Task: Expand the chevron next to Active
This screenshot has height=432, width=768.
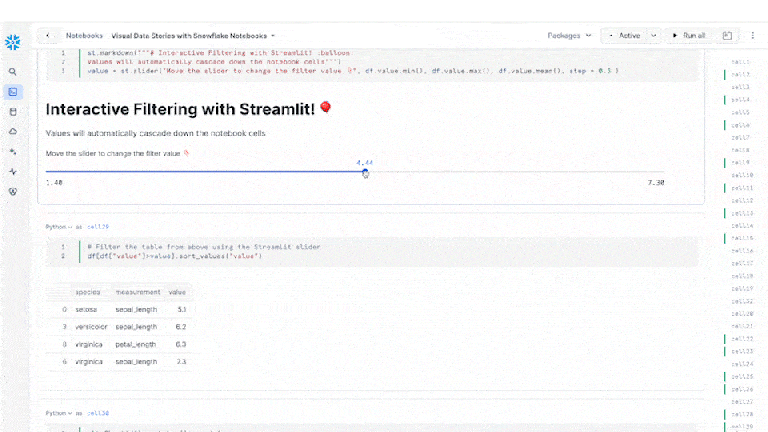Action: [653, 35]
